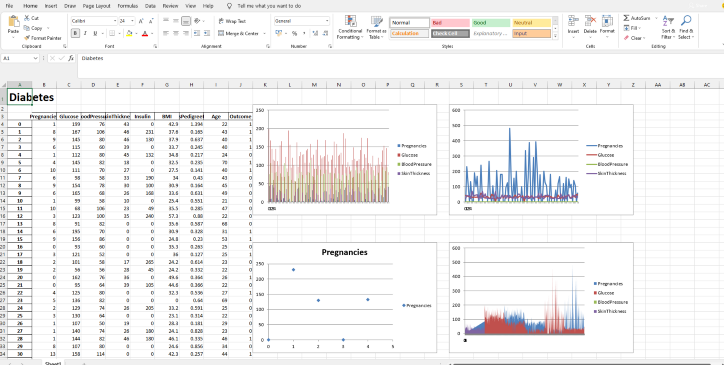Open the Page Layout ribbon tab
The height and width of the screenshot is (365, 724).
[97, 6]
